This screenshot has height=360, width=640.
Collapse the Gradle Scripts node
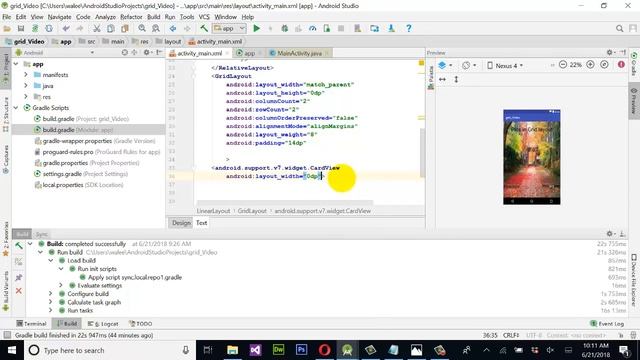point(16,108)
